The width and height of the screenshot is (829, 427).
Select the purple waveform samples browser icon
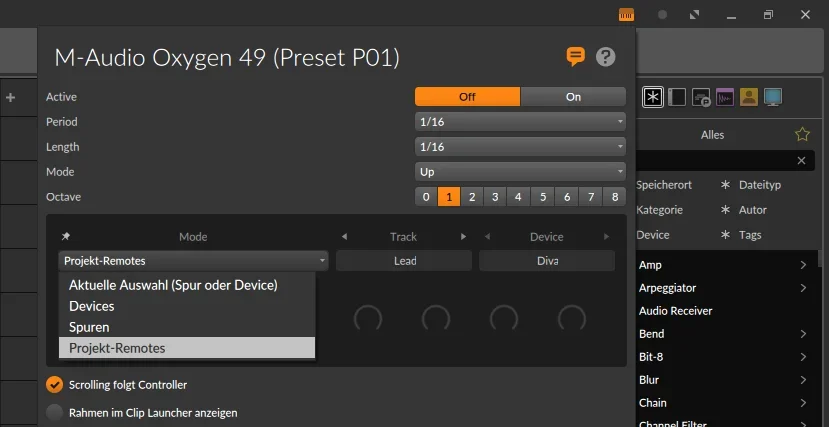click(x=725, y=97)
